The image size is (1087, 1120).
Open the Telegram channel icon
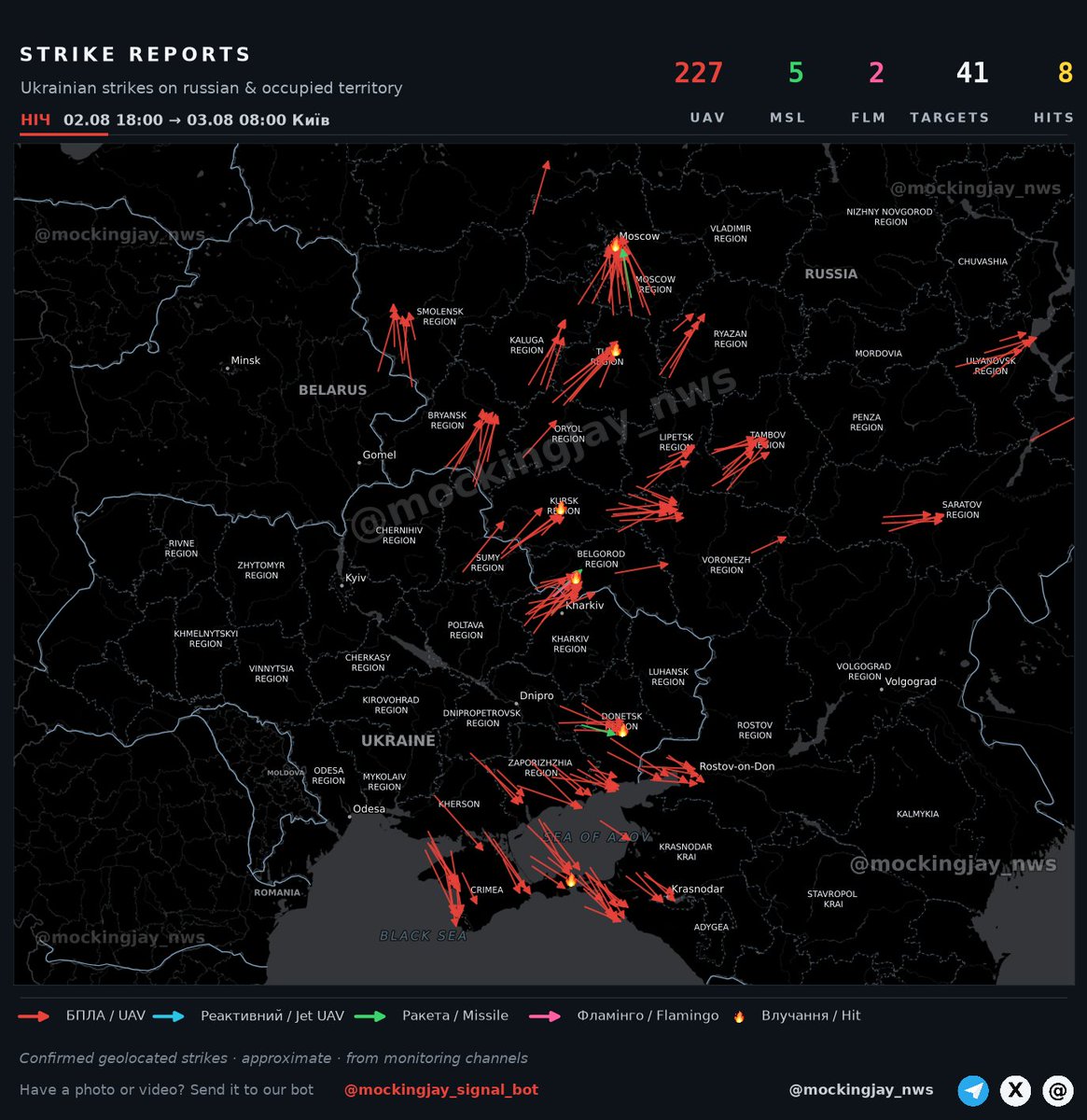click(x=973, y=1090)
